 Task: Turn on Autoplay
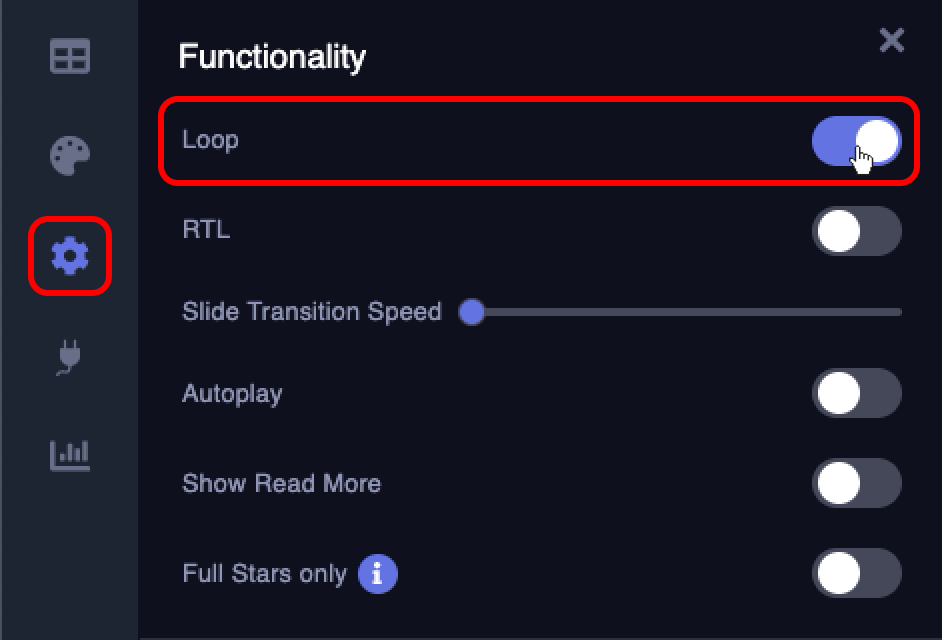[857, 393]
